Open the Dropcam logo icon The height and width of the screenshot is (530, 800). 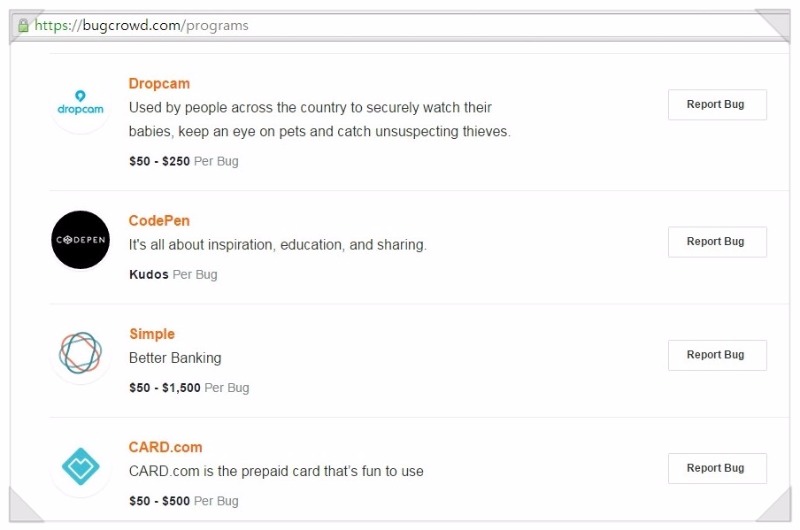point(80,105)
